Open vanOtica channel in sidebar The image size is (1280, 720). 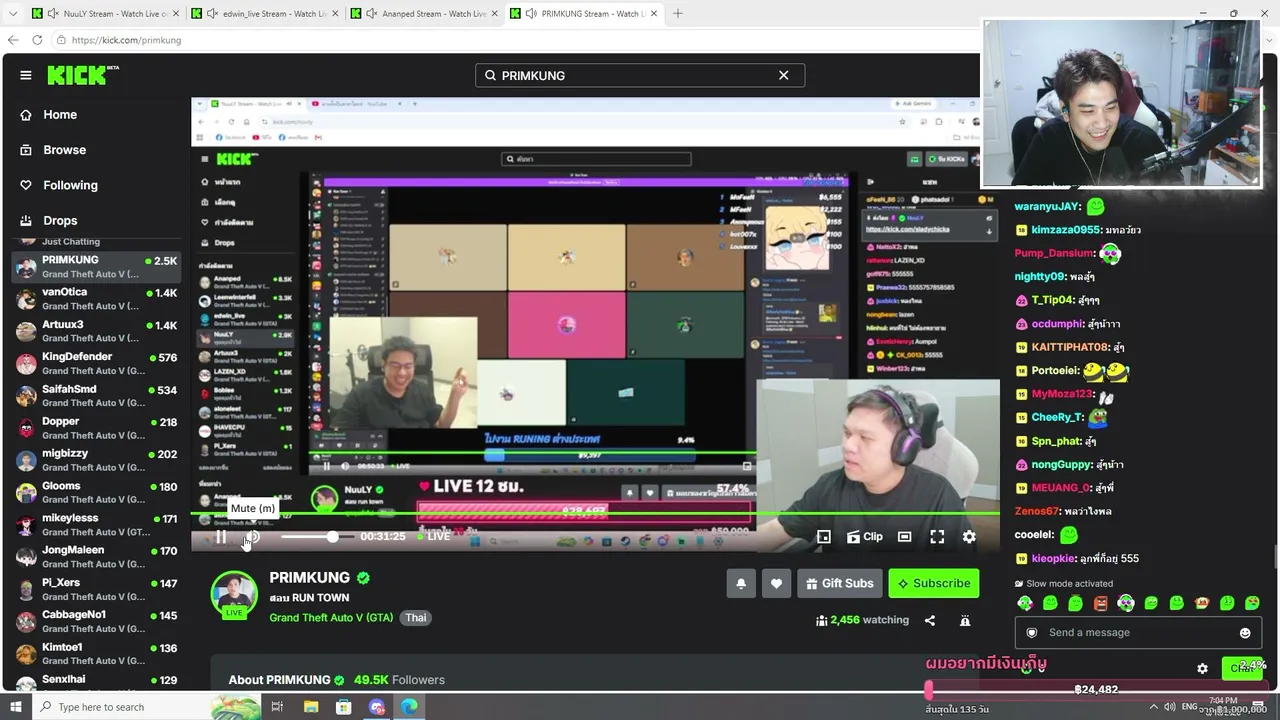click(96, 299)
